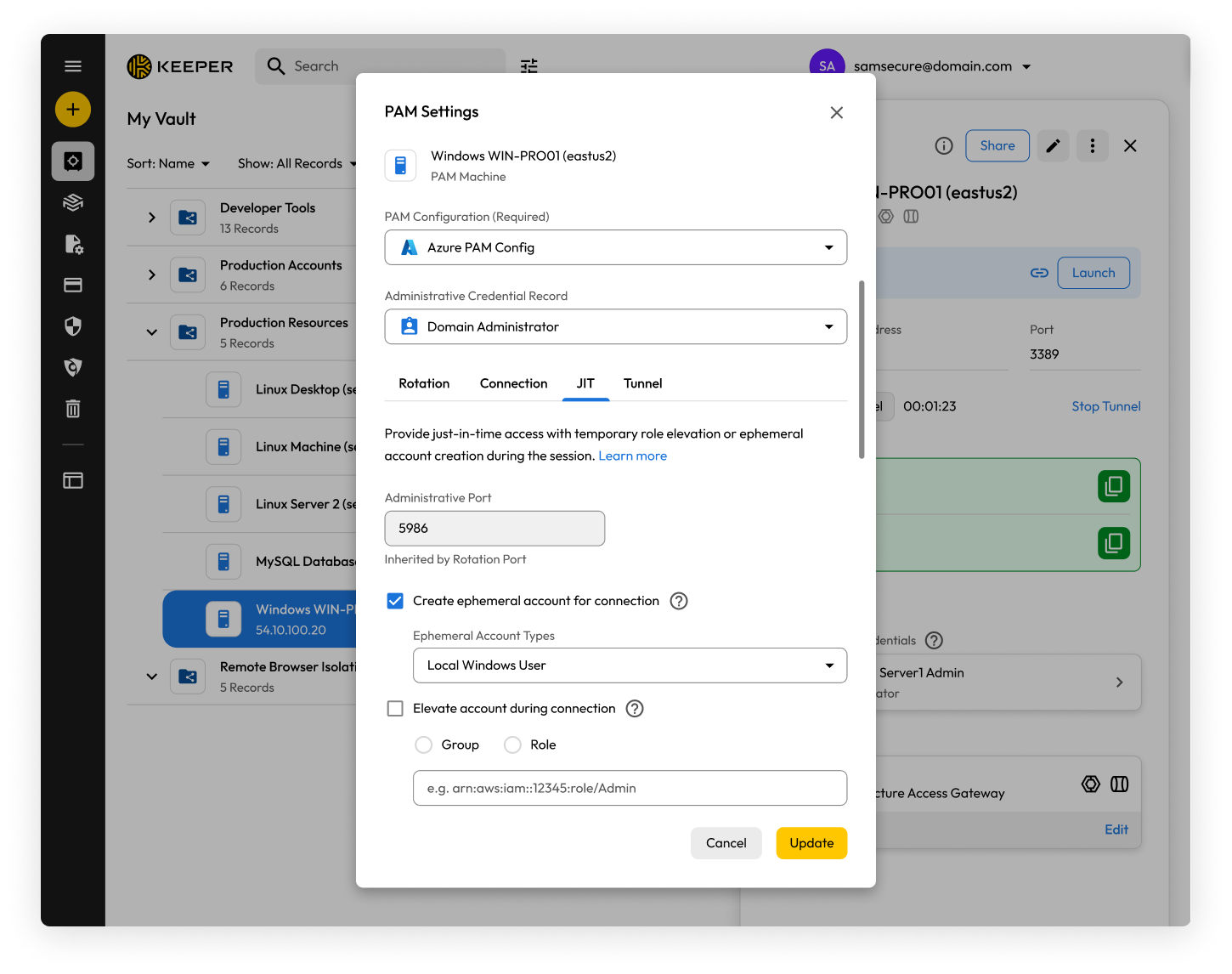Screen dimensions: 1232x974
Task: Switch to the Tunnel tab
Action: [x=642, y=383]
